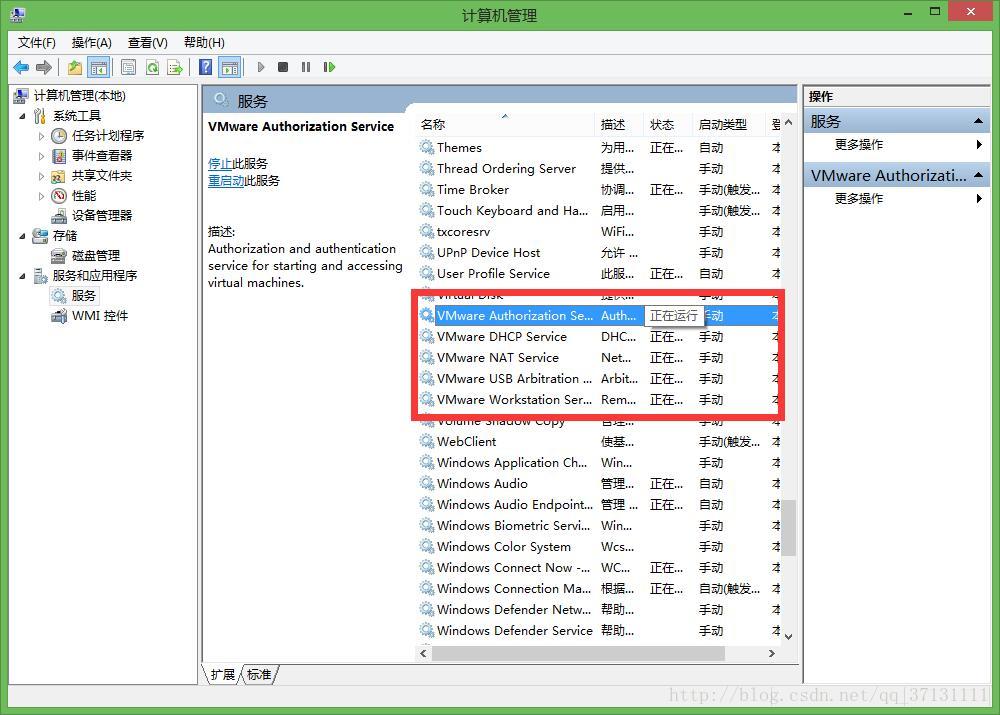1000x715 pixels.
Task: Expand the 任务计划程序 node arrow
Action: 41,136
